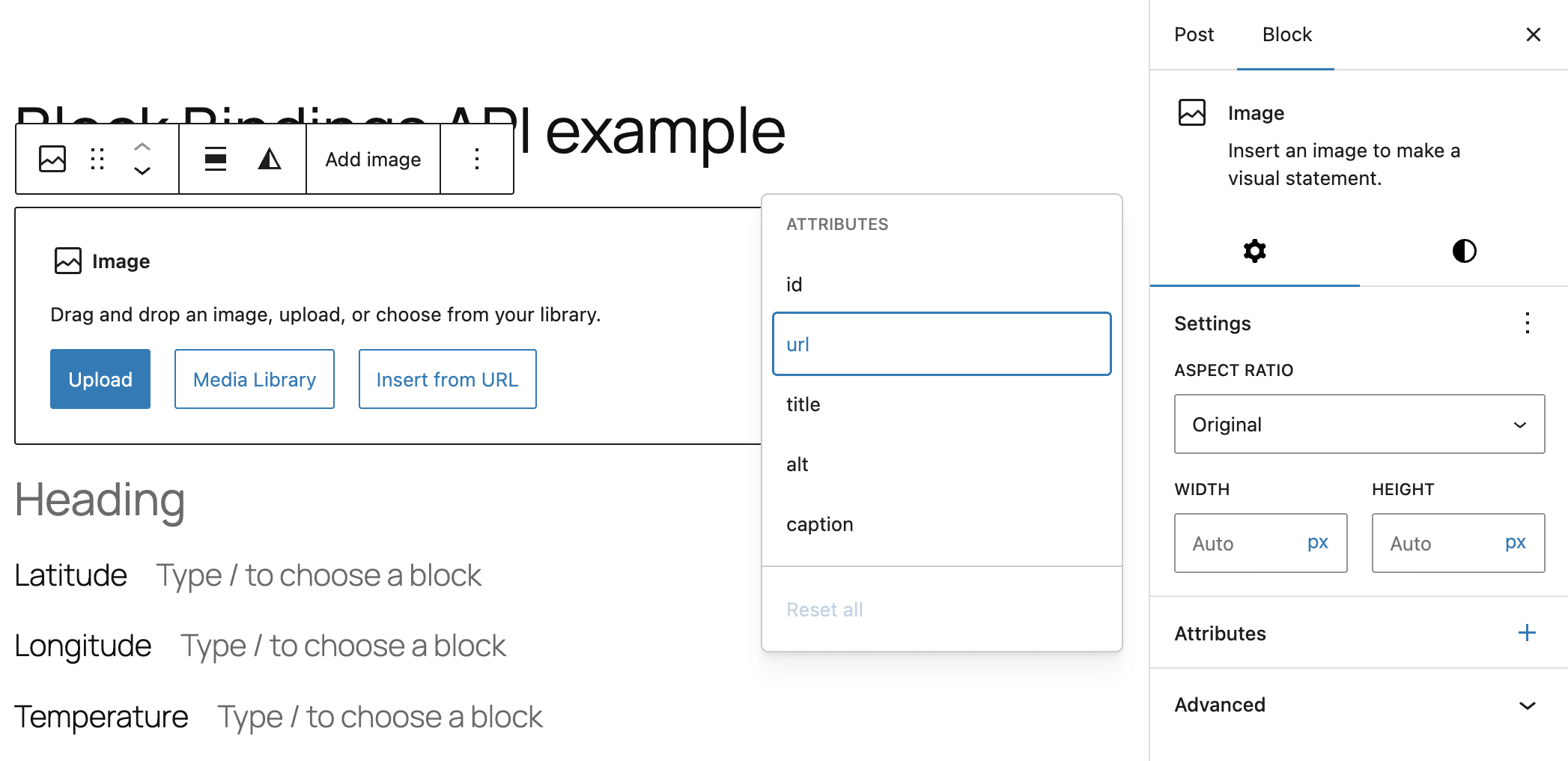This screenshot has height=761, width=1568.
Task: Move the Image block down using the chevron
Action: point(141,172)
